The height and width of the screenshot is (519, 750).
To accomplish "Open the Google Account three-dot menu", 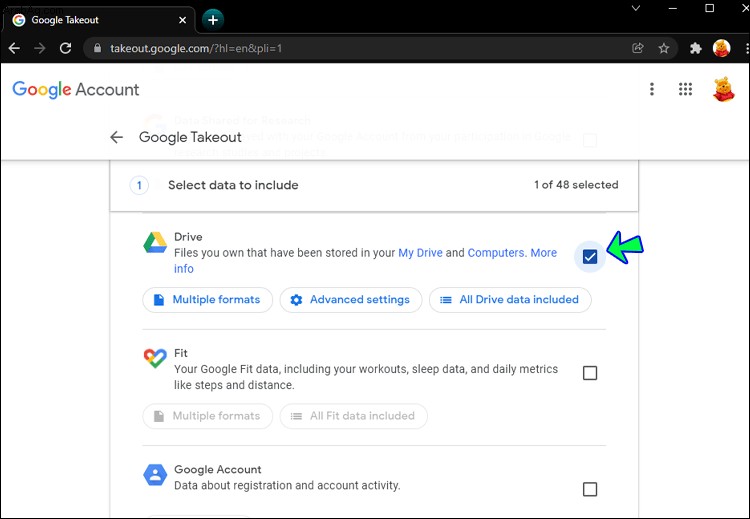I will tap(651, 89).
